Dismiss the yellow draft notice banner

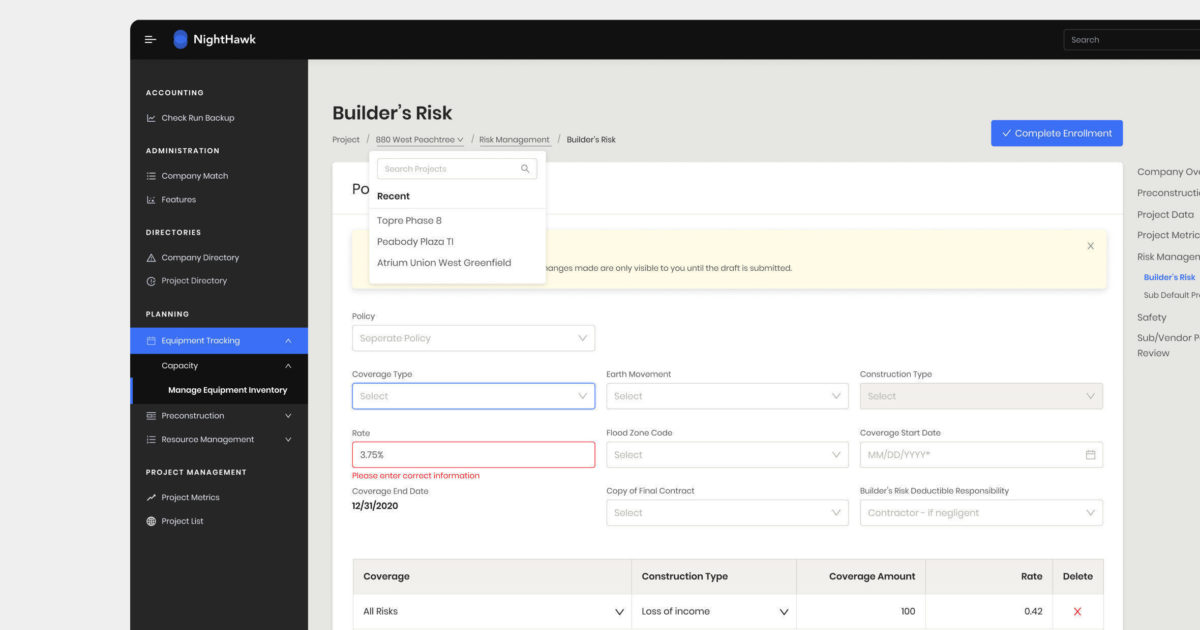[1090, 246]
